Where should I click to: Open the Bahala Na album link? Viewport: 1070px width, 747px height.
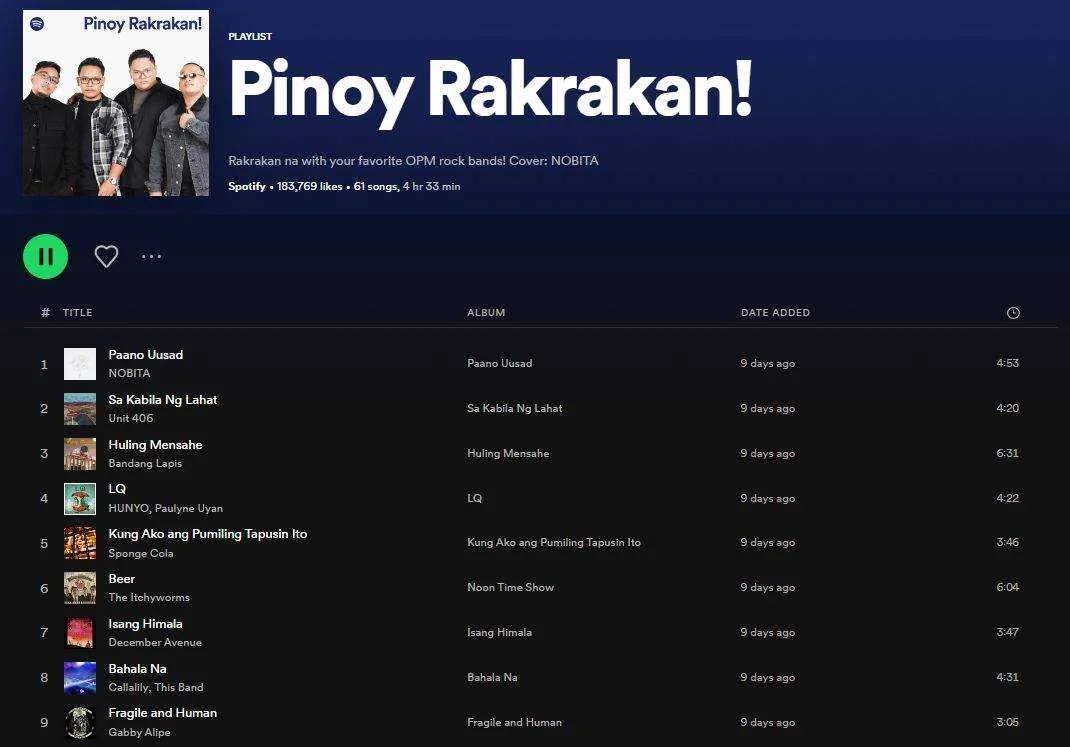pos(493,677)
